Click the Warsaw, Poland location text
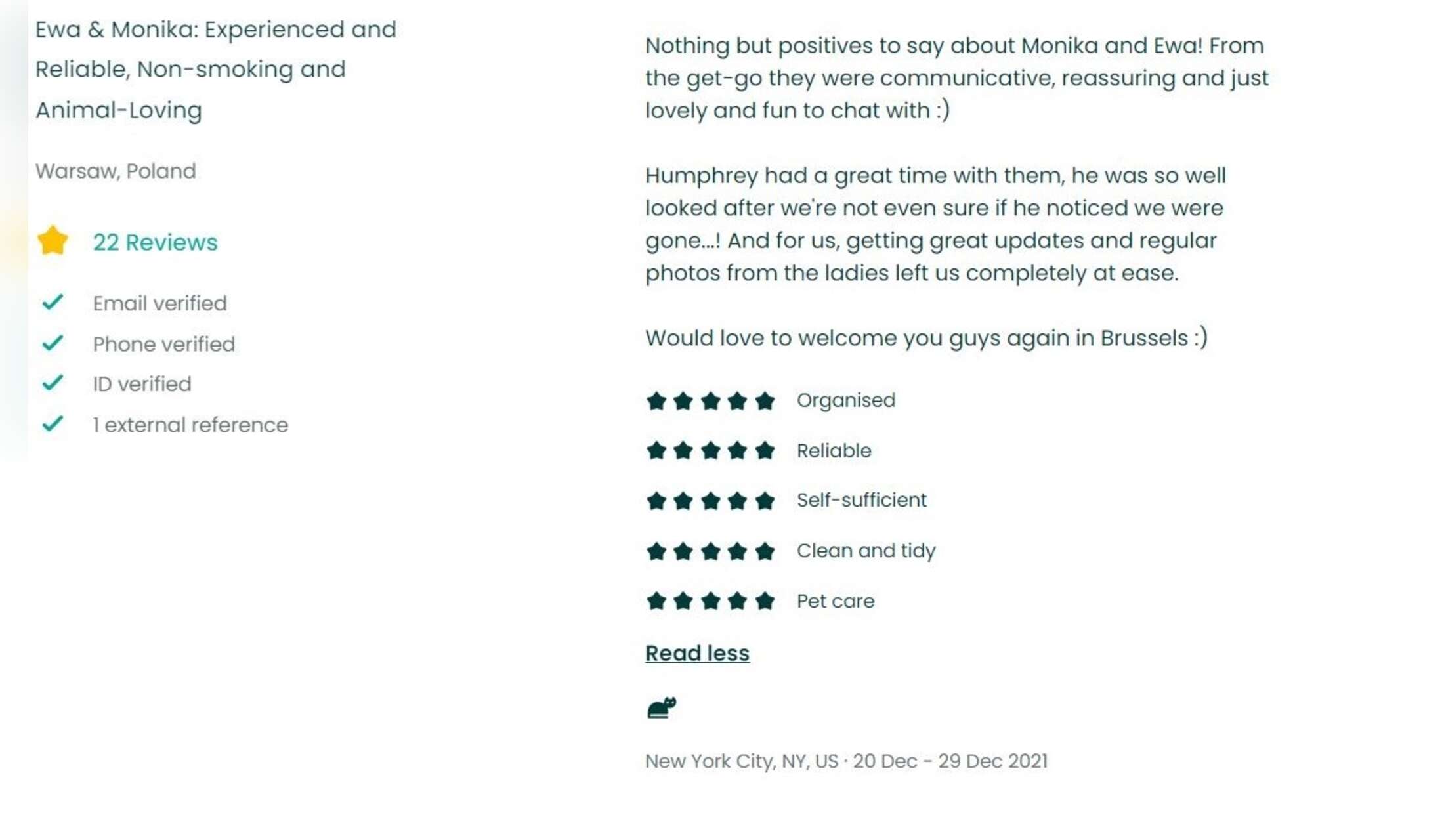Screen dimensions: 1444x840 [116, 171]
